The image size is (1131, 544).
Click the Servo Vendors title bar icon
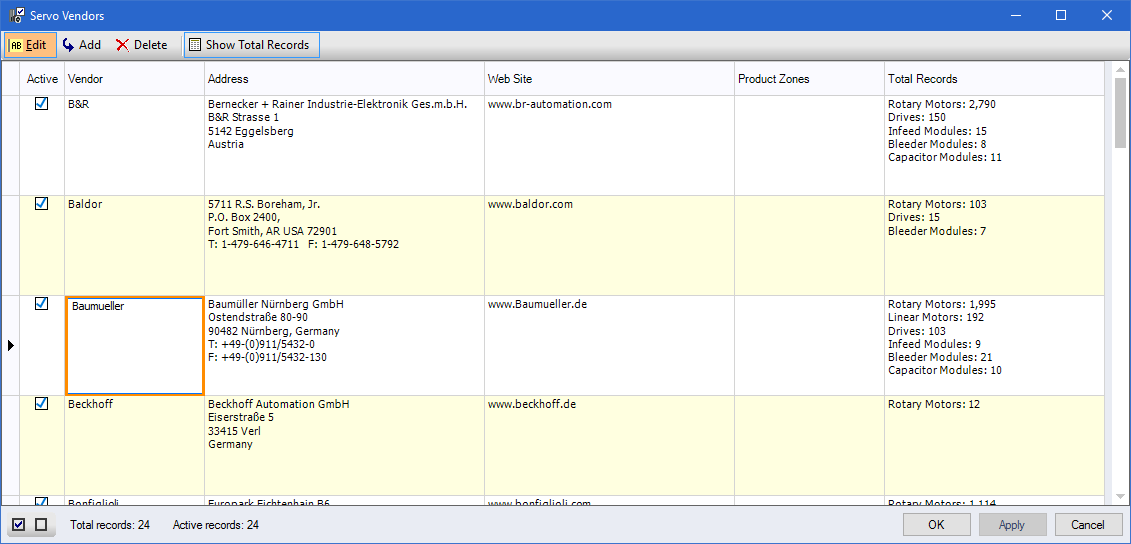point(16,15)
